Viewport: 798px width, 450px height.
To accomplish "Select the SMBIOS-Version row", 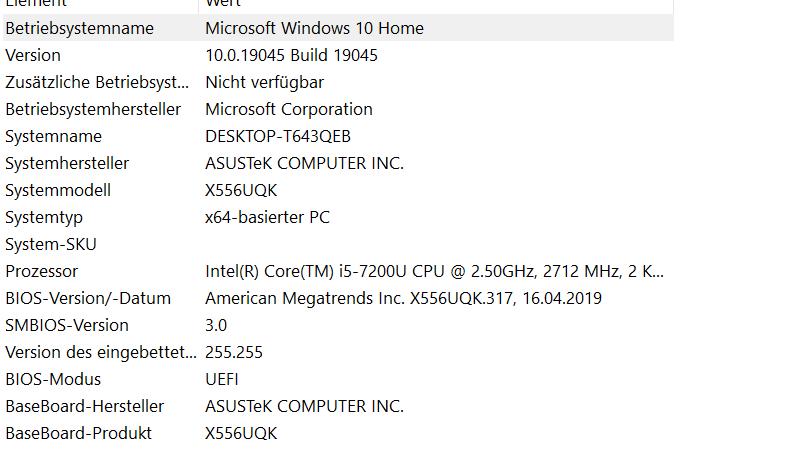I will pos(67,325).
